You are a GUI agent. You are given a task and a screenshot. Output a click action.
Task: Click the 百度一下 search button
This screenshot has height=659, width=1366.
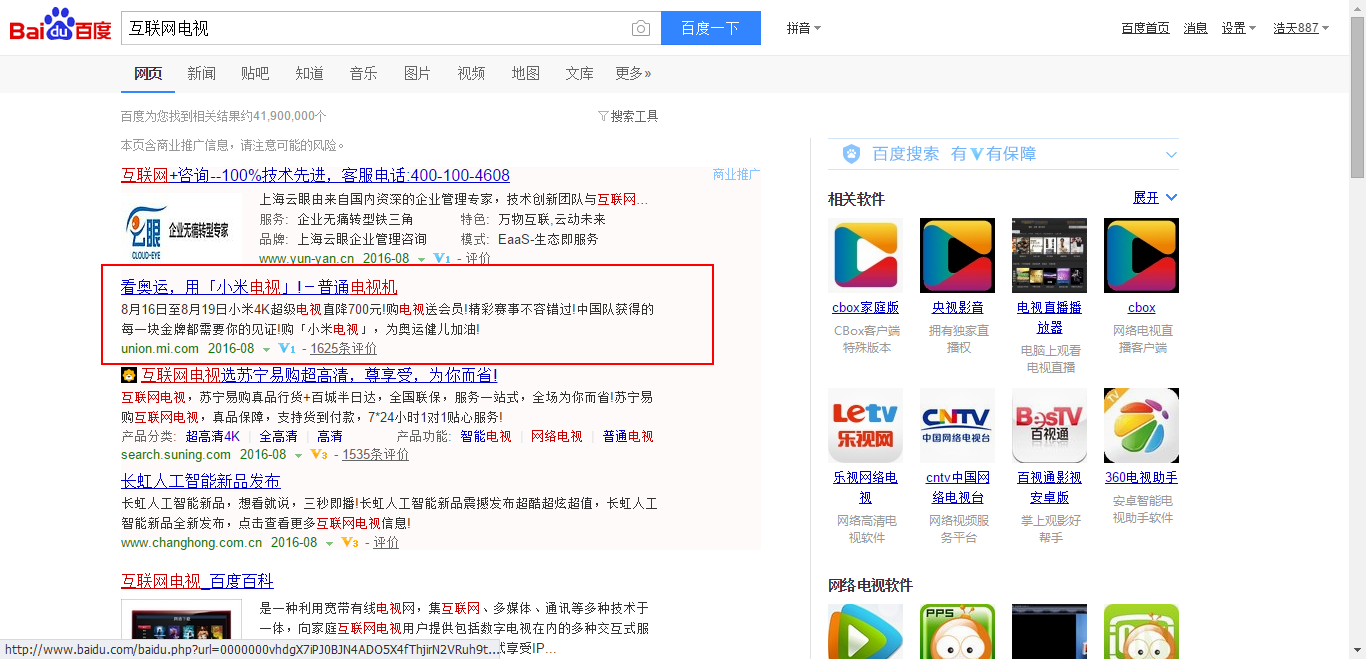click(711, 28)
